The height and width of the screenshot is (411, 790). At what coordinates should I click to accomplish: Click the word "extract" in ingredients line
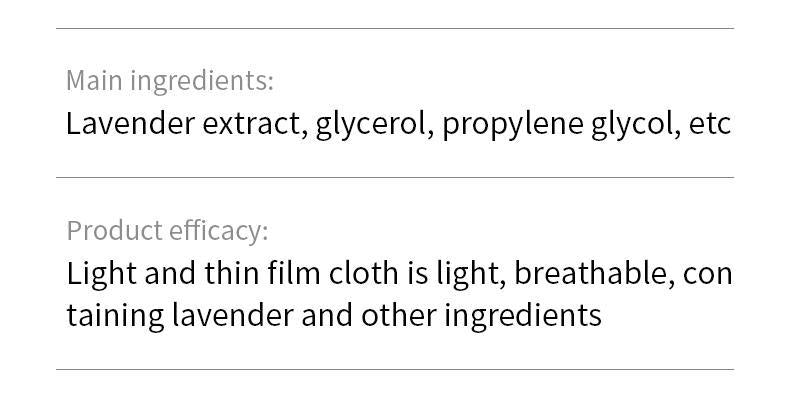click(x=256, y=124)
